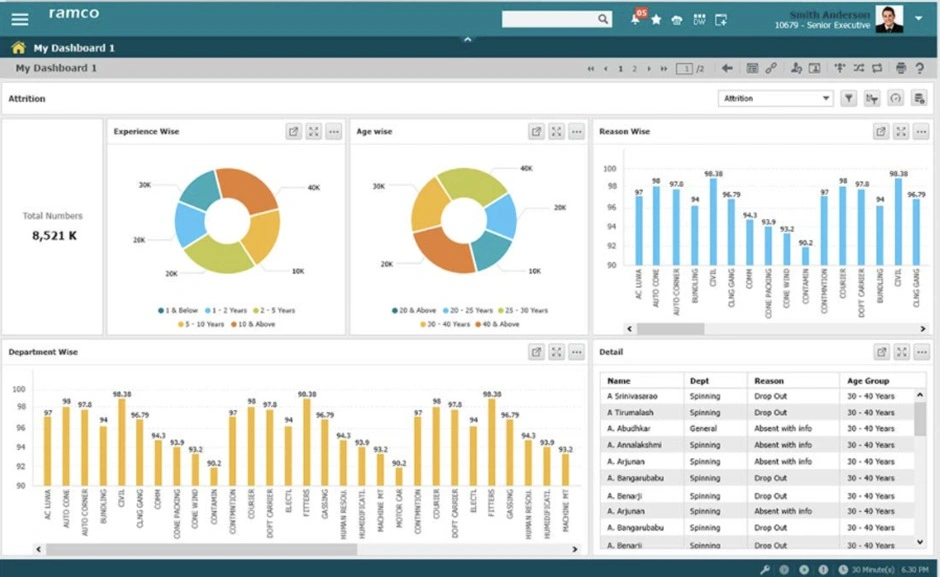Click the add new window icon
Screen dimensions: 940x577
(721, 20)
